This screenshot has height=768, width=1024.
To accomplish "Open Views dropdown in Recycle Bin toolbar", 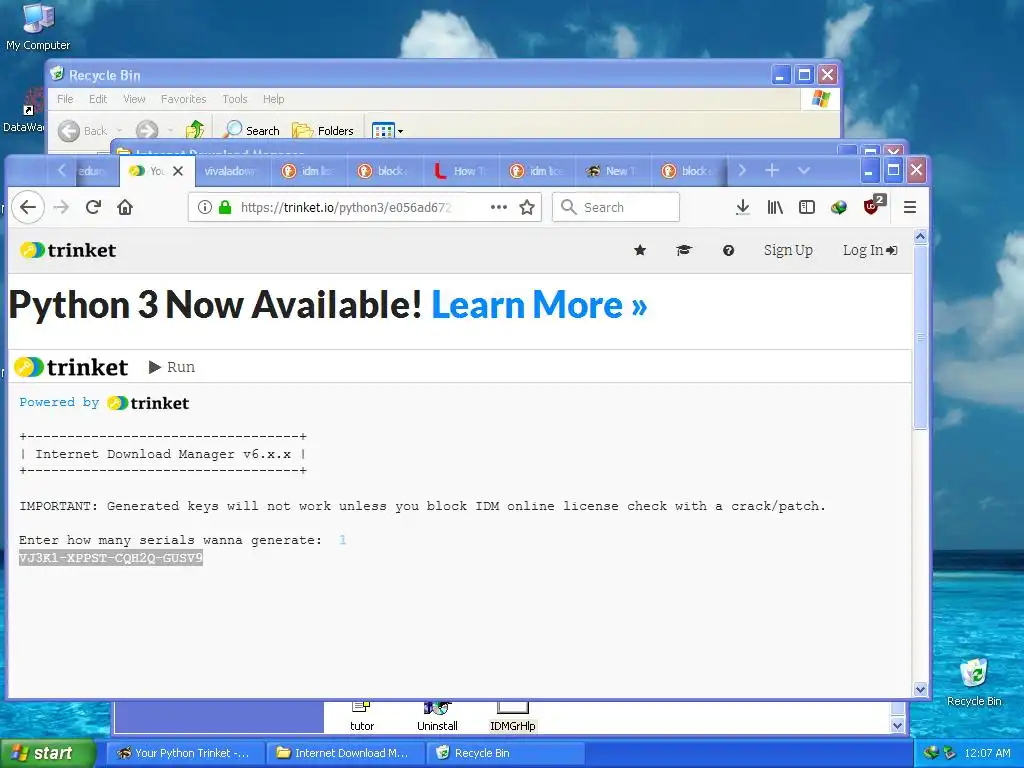I will (x=387, y=131).
